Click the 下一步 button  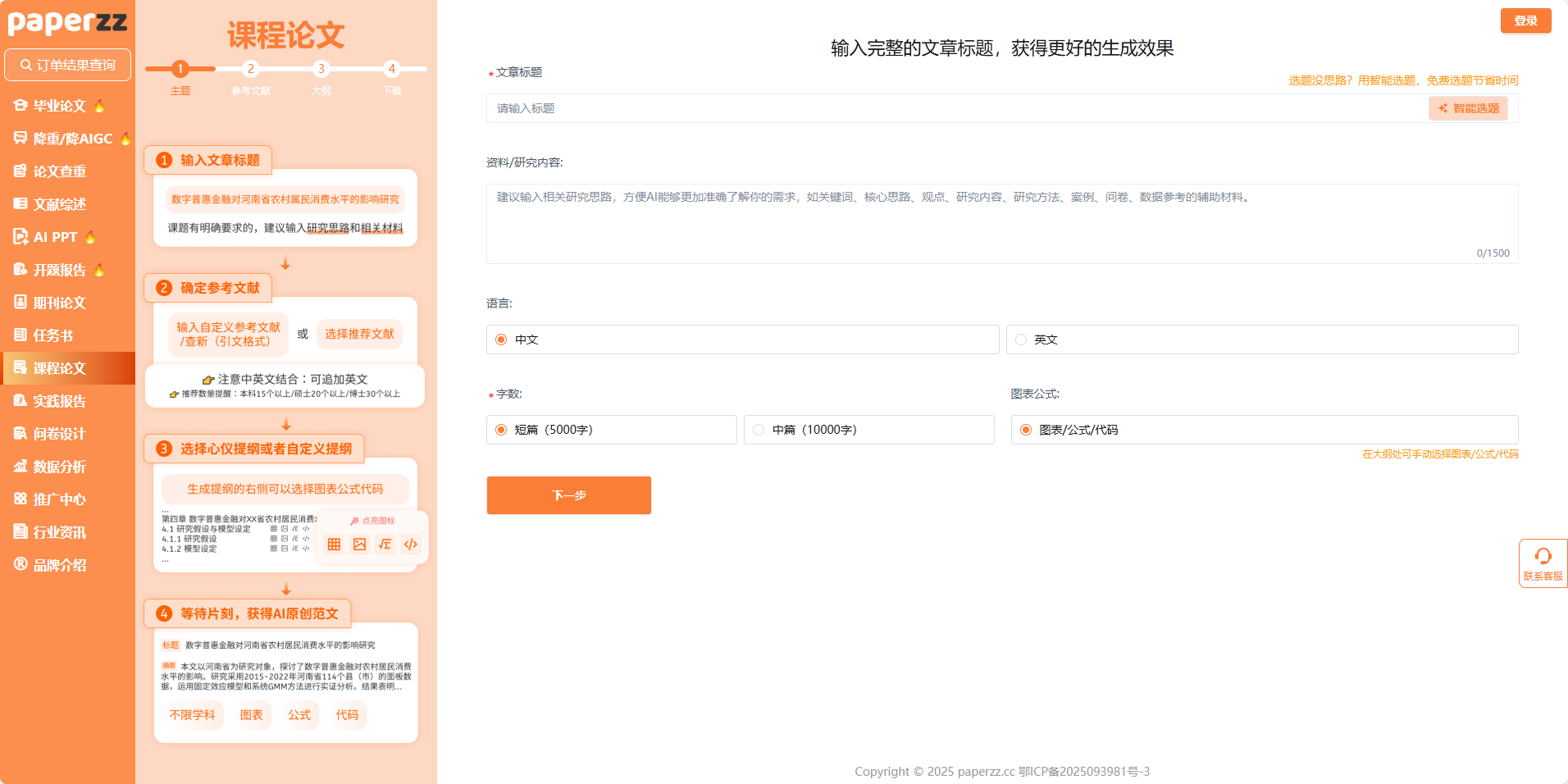click(568, 495)
